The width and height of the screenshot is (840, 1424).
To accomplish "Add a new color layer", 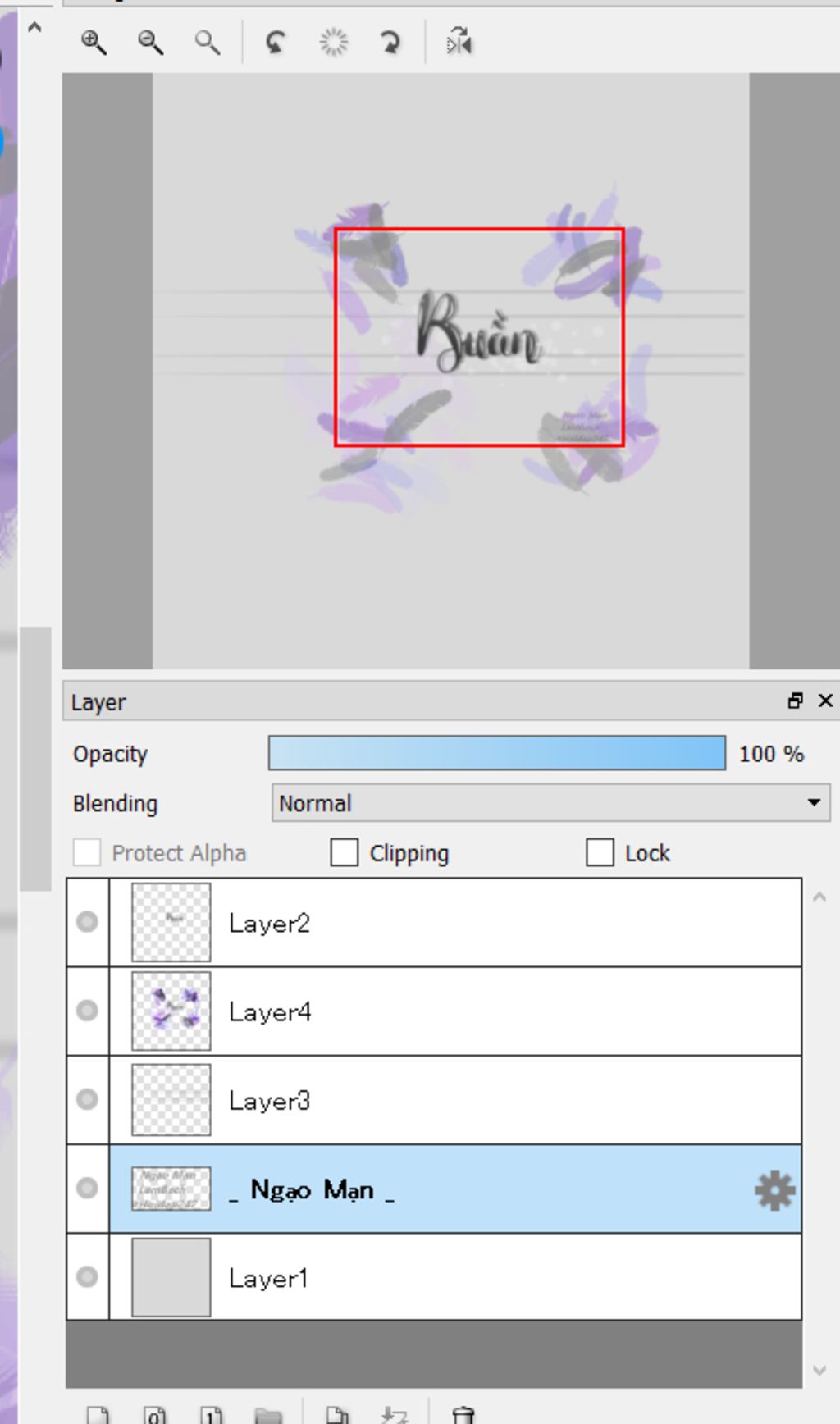I will [x=98, y=1414].
